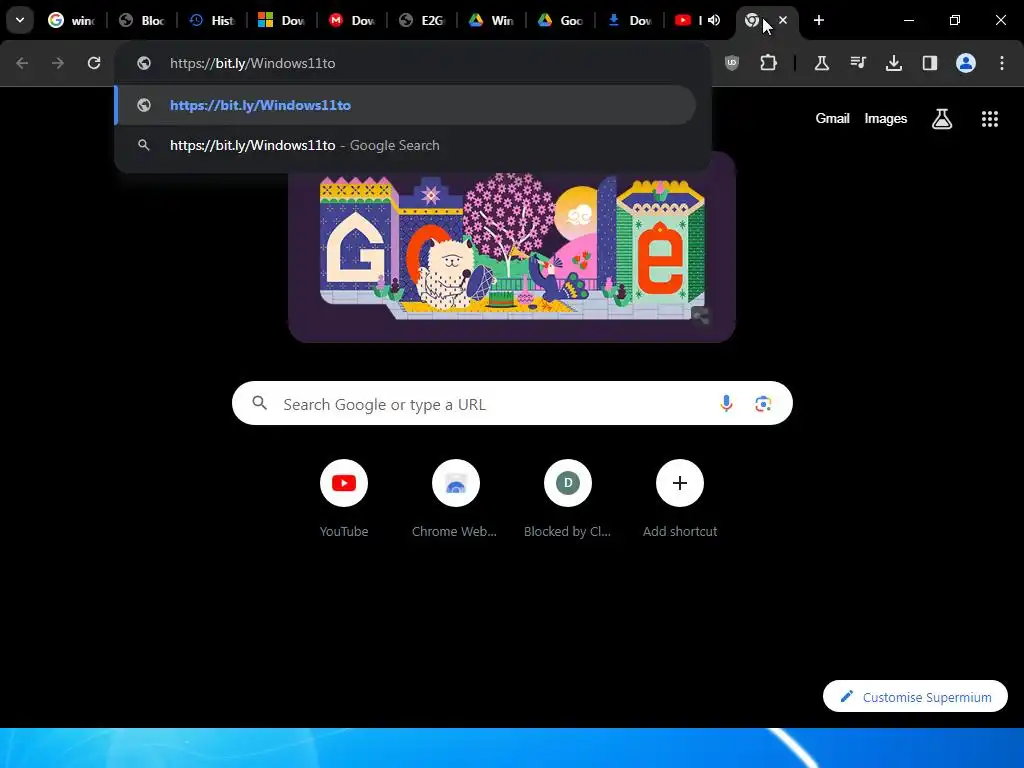Switch to the download-arrow icon 'Dow' tab
This screenshot has width=1024, height=768.
[630, 20]
